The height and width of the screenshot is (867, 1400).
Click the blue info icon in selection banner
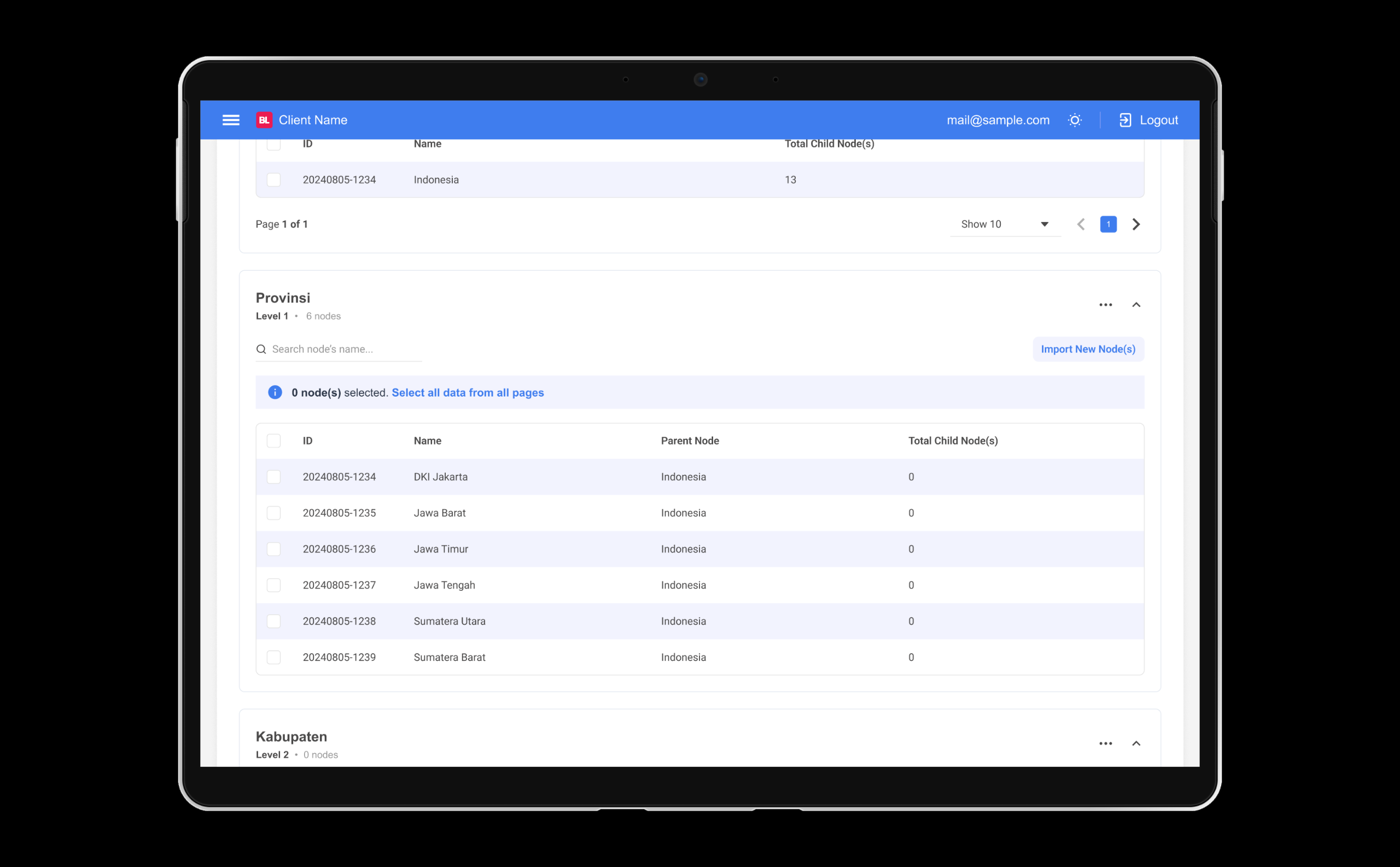click(275, 392)
